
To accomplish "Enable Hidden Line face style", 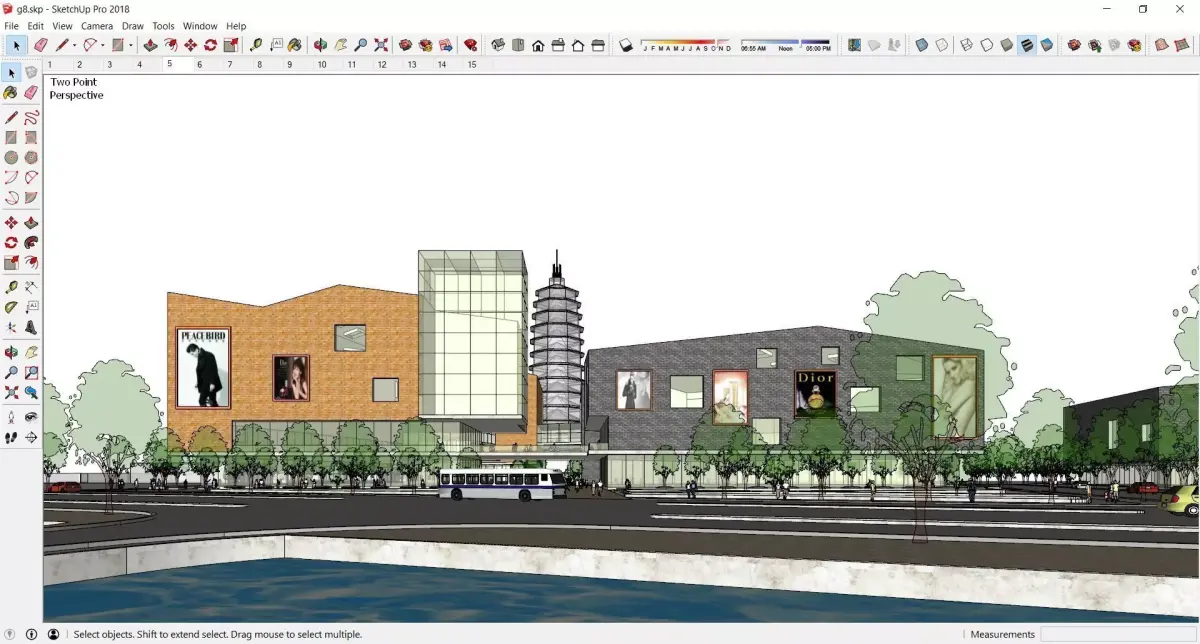I will coord(986,45).
